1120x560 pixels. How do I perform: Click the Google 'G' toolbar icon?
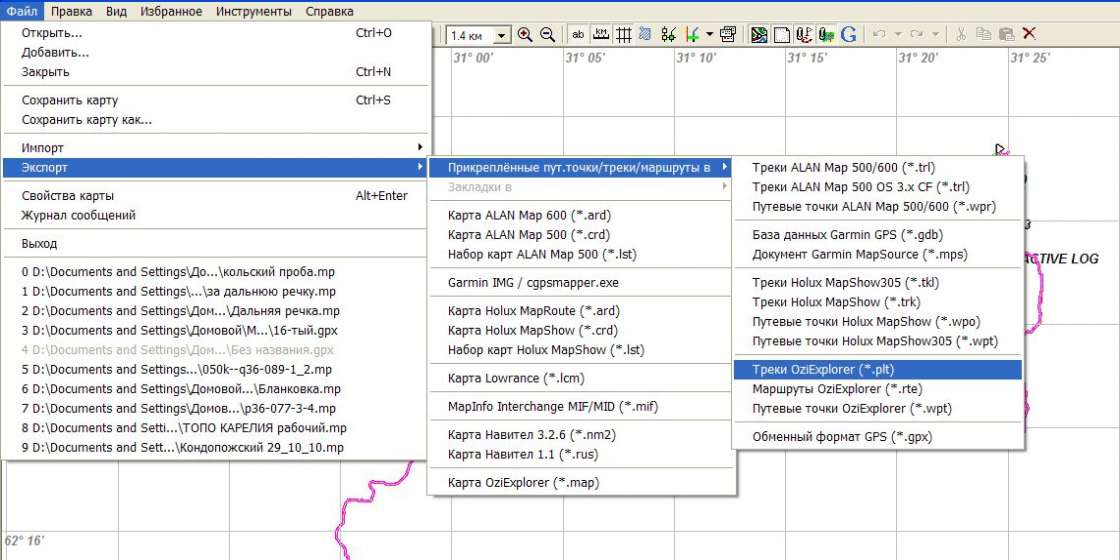click(848, 35)
